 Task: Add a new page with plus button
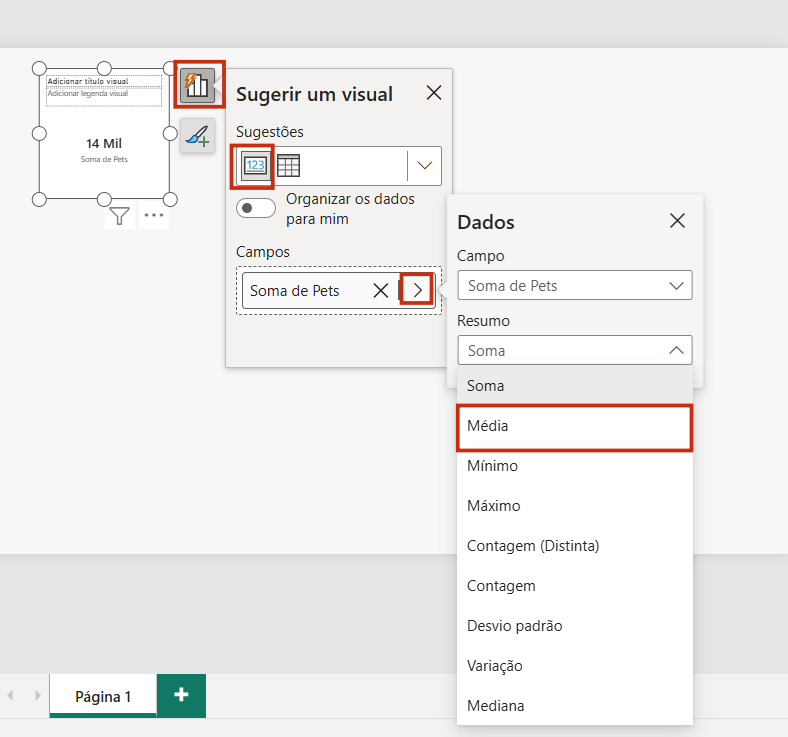pyautogui.click(x=181, y=695)
